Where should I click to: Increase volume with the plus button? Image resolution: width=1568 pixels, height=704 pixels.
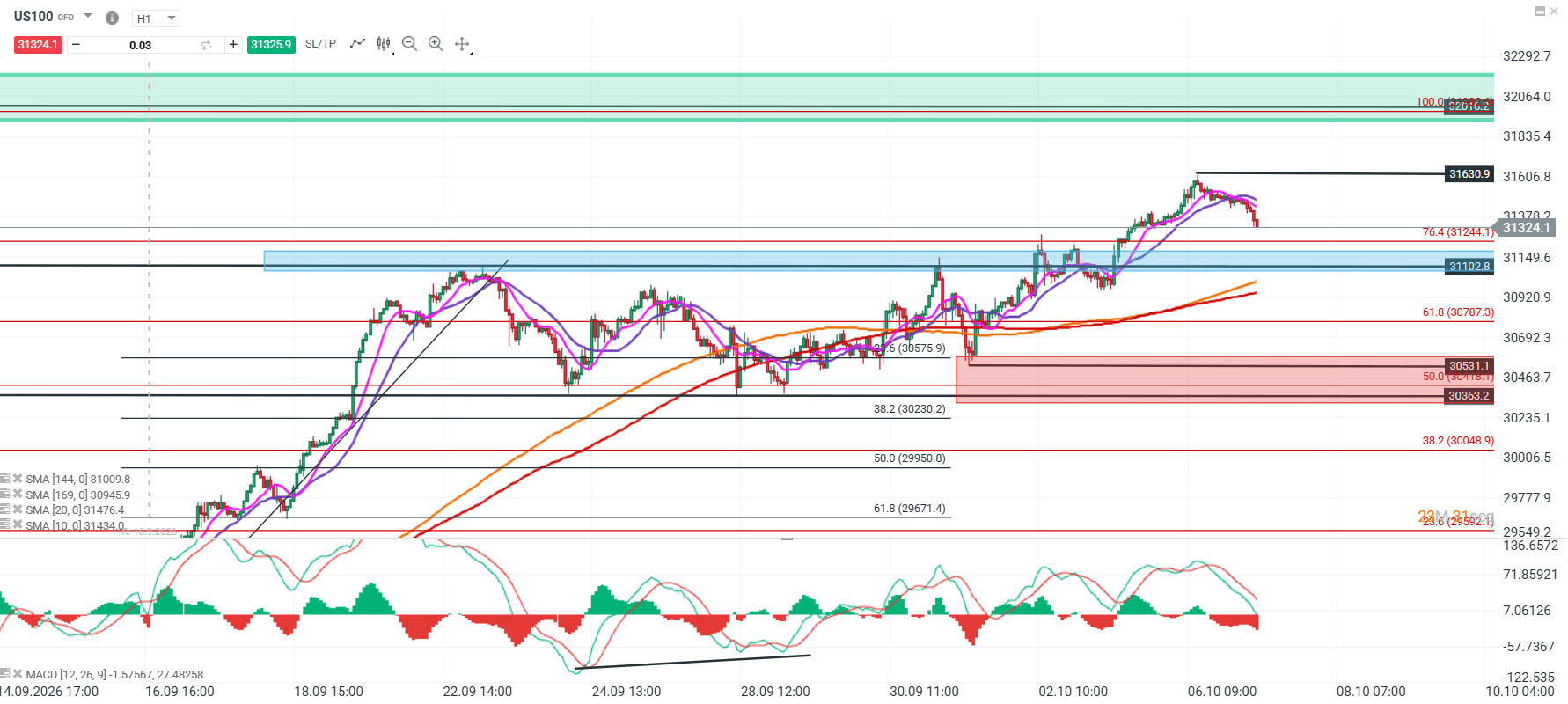click(x=233, y=45)
